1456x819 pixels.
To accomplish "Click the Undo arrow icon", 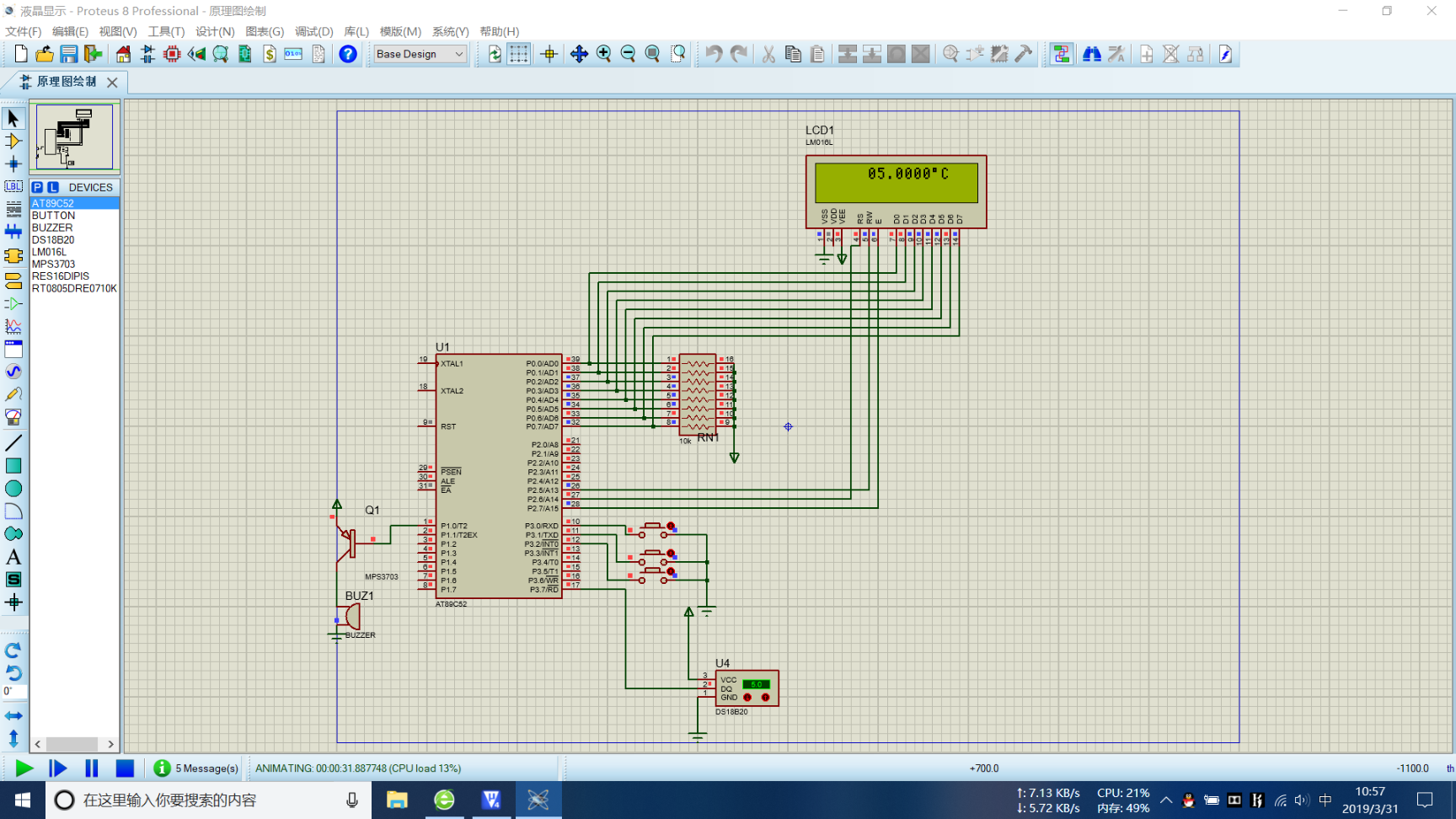I will pyautogui.click(x=714, y=54).
